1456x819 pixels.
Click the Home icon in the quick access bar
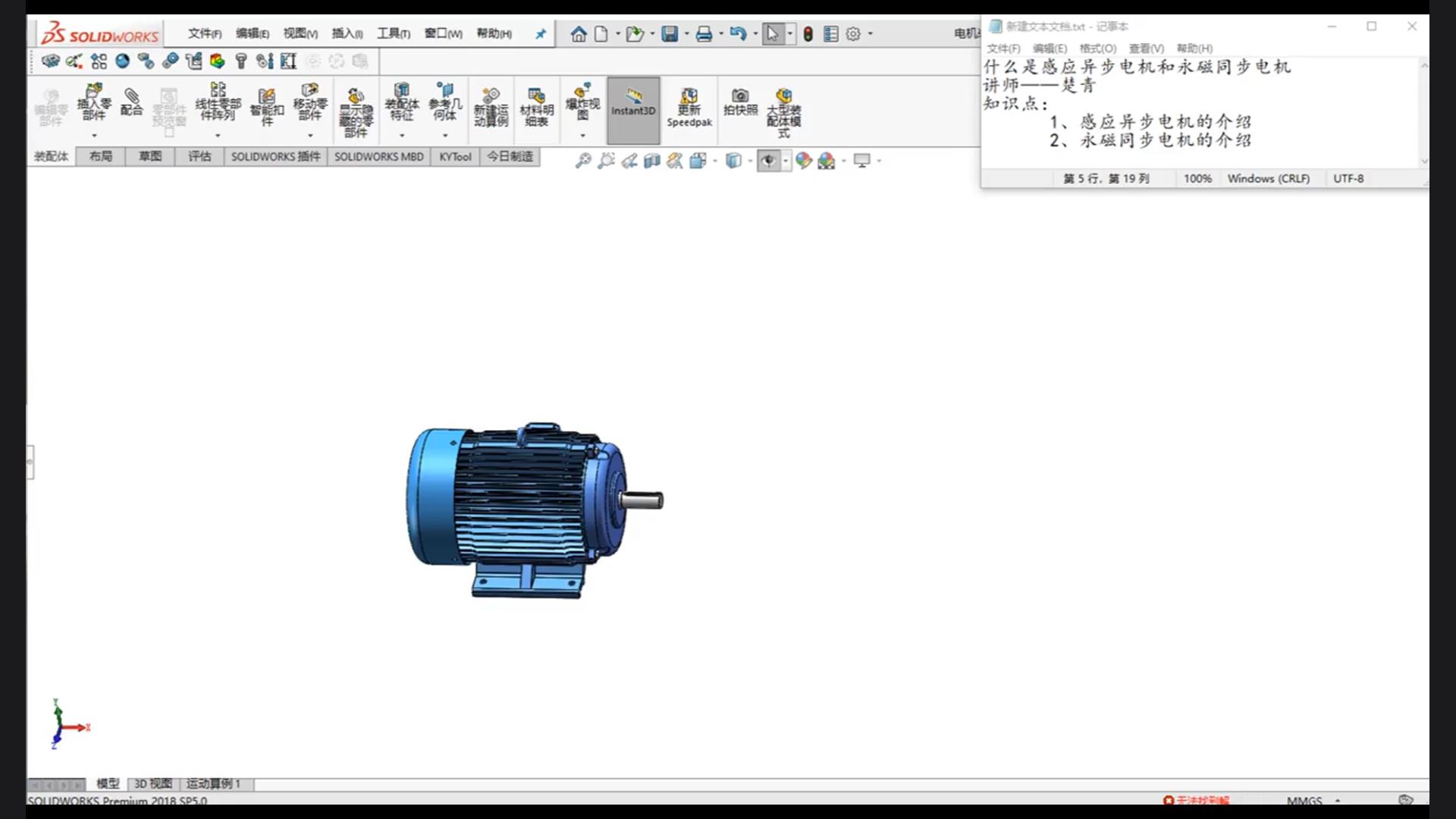[x=579, y=34]
